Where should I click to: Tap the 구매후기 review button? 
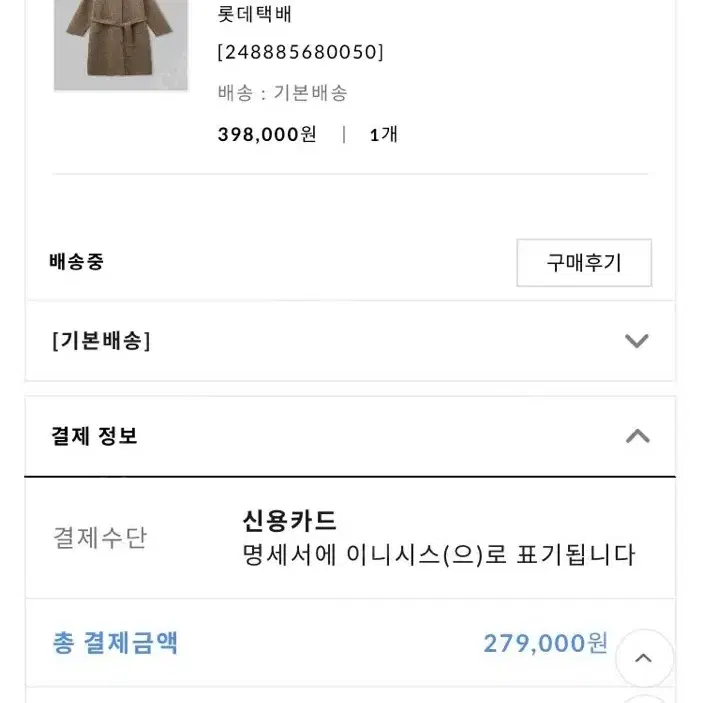584,263
